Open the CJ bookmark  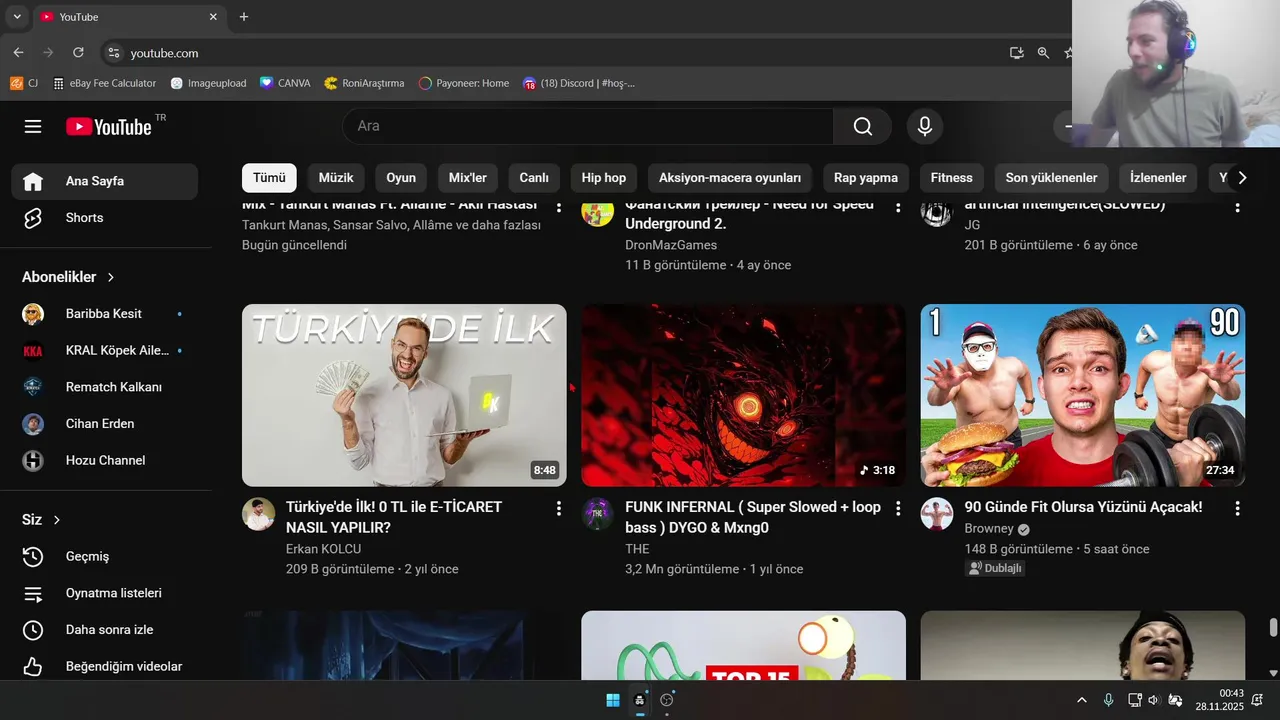coord(24,83)
